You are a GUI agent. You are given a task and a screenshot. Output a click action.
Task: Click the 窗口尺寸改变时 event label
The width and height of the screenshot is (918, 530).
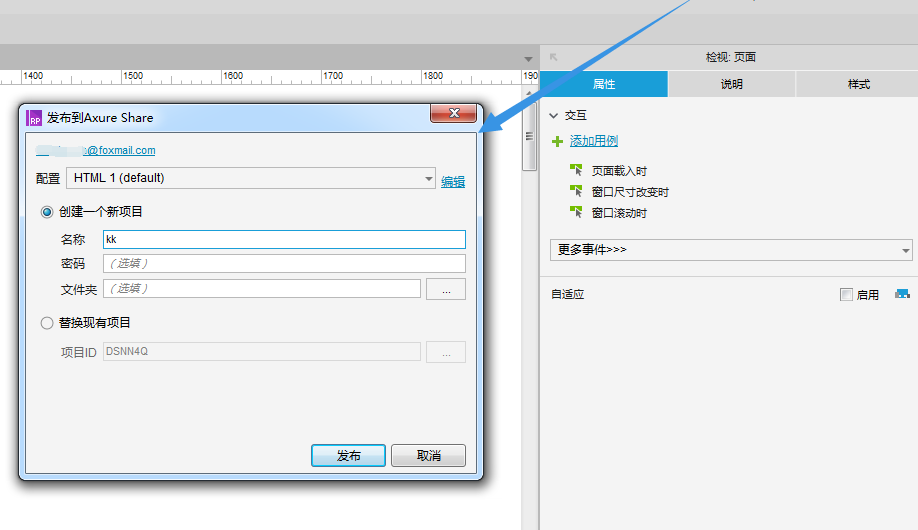(x=630, y=192)
